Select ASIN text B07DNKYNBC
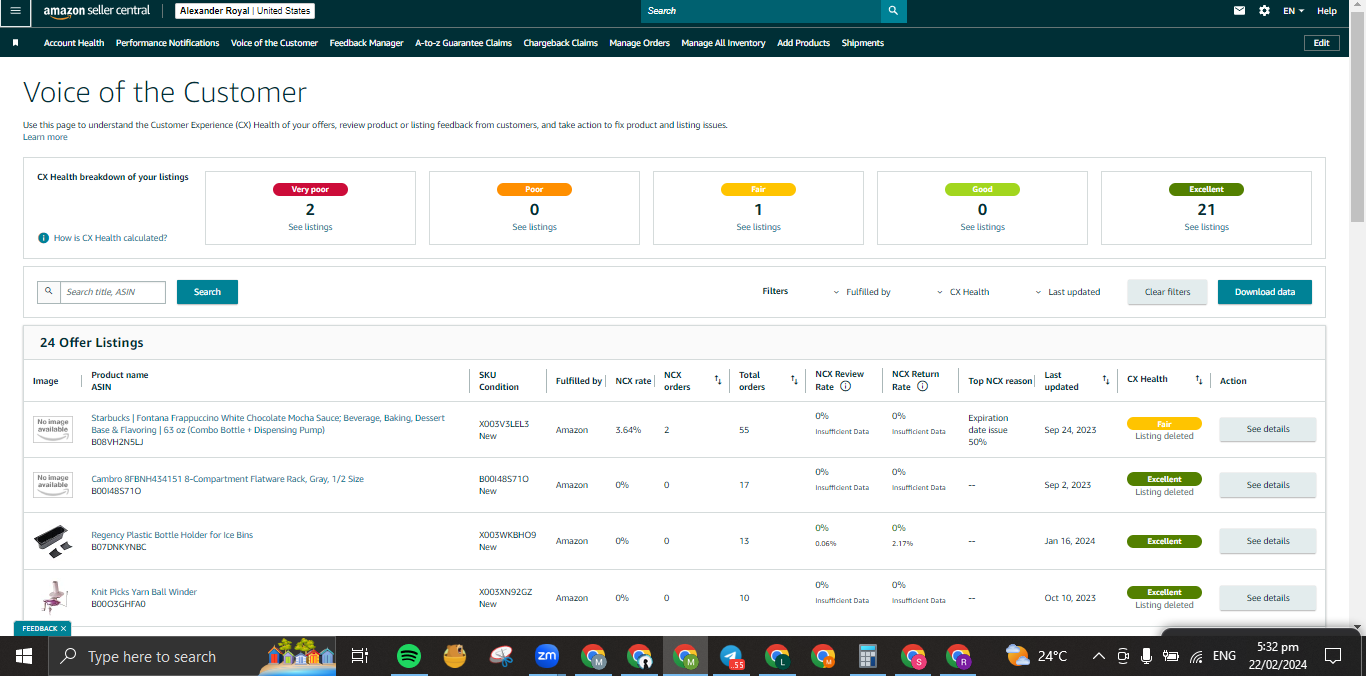The width and height of the screenshot is (1366, 676). 119,547
